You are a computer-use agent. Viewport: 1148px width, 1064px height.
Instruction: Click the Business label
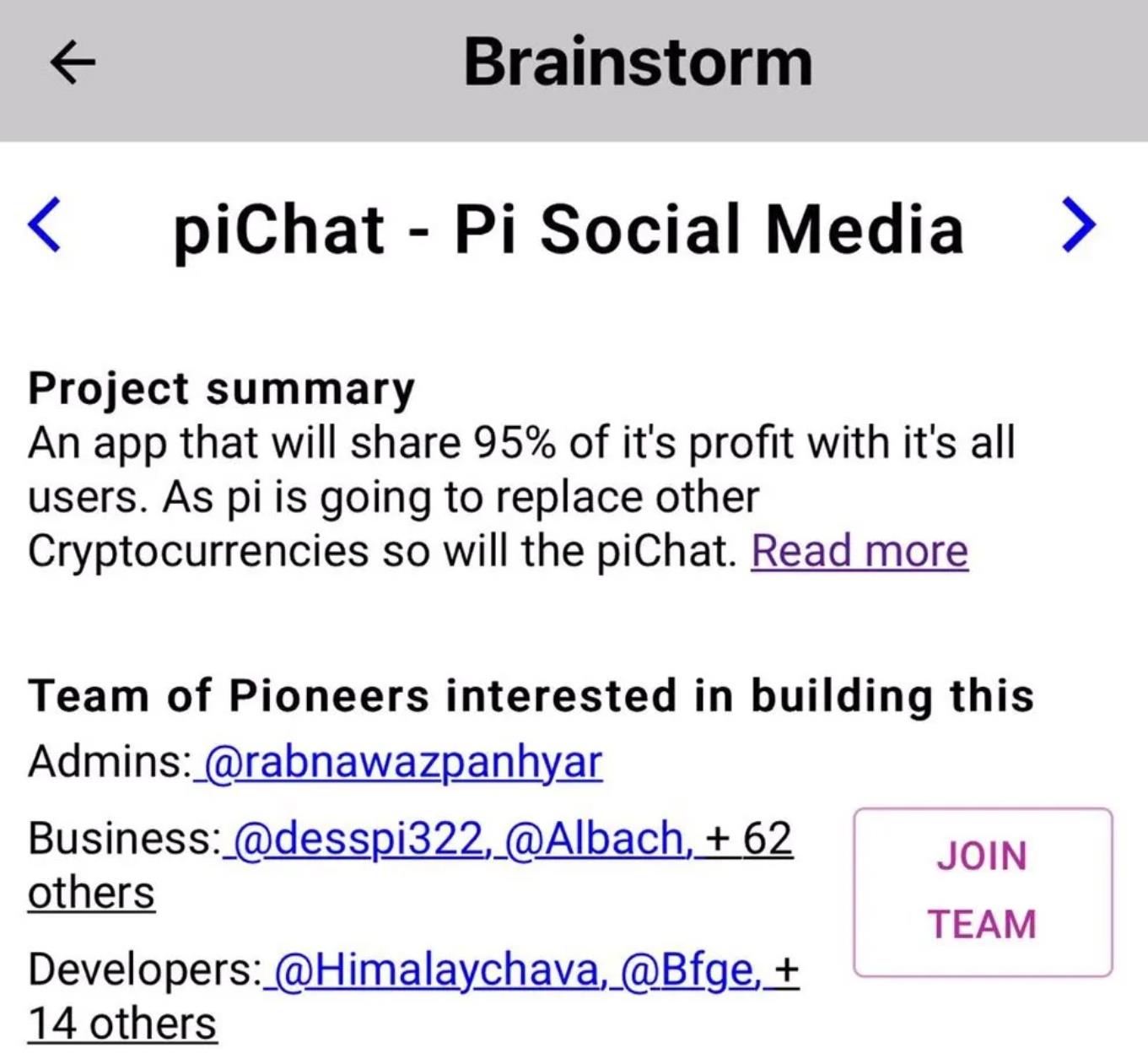click(124, 839)
